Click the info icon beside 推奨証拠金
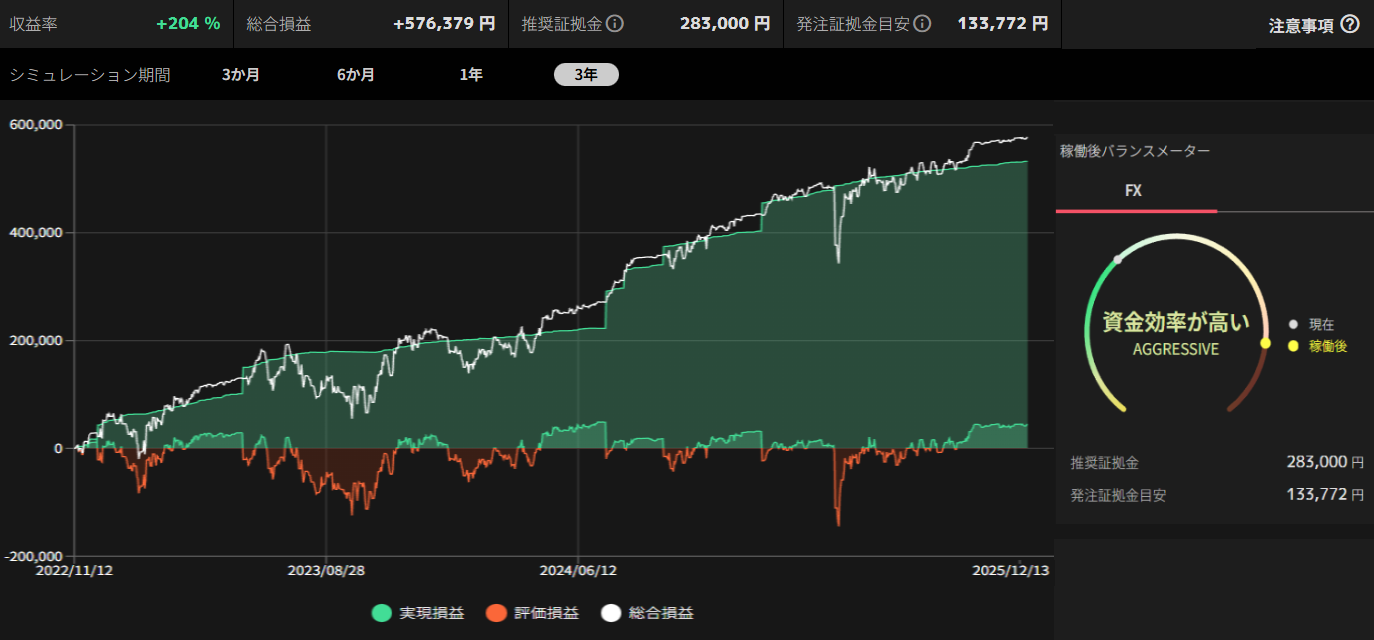The image size is (1374, 640). click(x=616, y=23)
